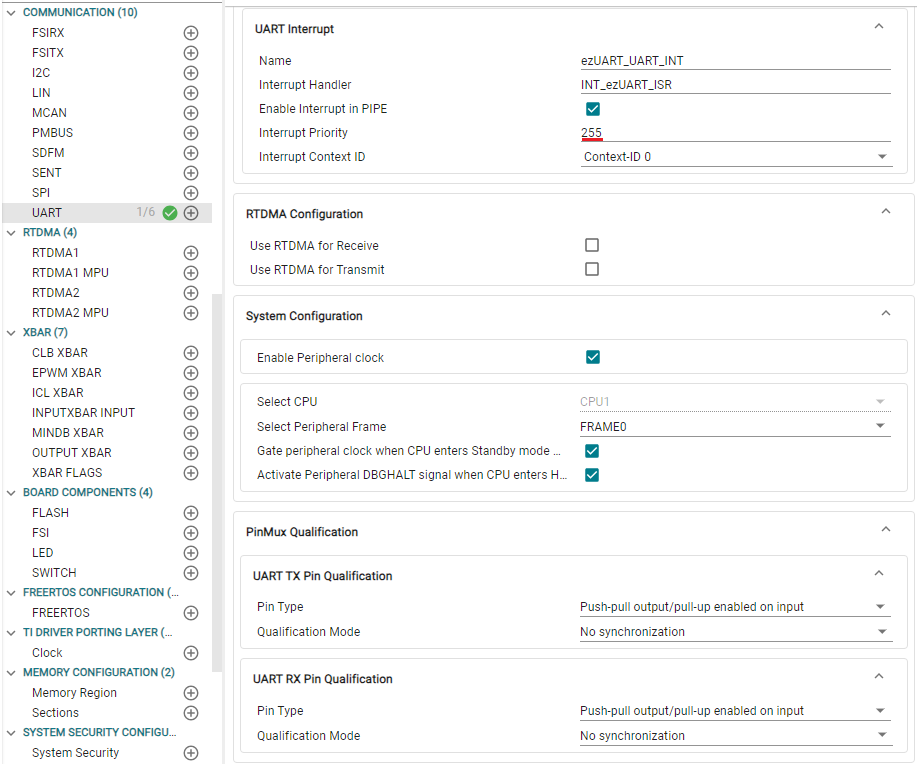Viewport: 917px width, 764px height.
Task: Add FREERTOS module with plus icon
Action: 191,613
